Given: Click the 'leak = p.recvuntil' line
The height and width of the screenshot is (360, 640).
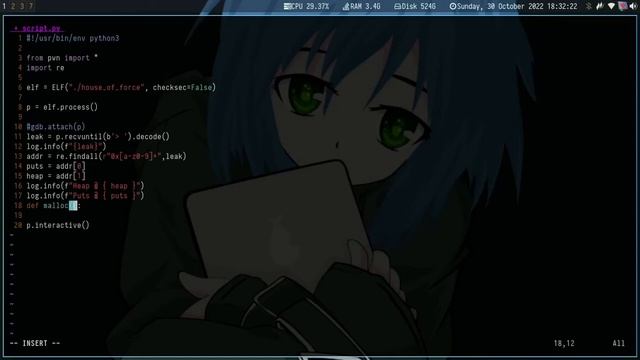Looking at the screenshot, I should coord(98,137).
